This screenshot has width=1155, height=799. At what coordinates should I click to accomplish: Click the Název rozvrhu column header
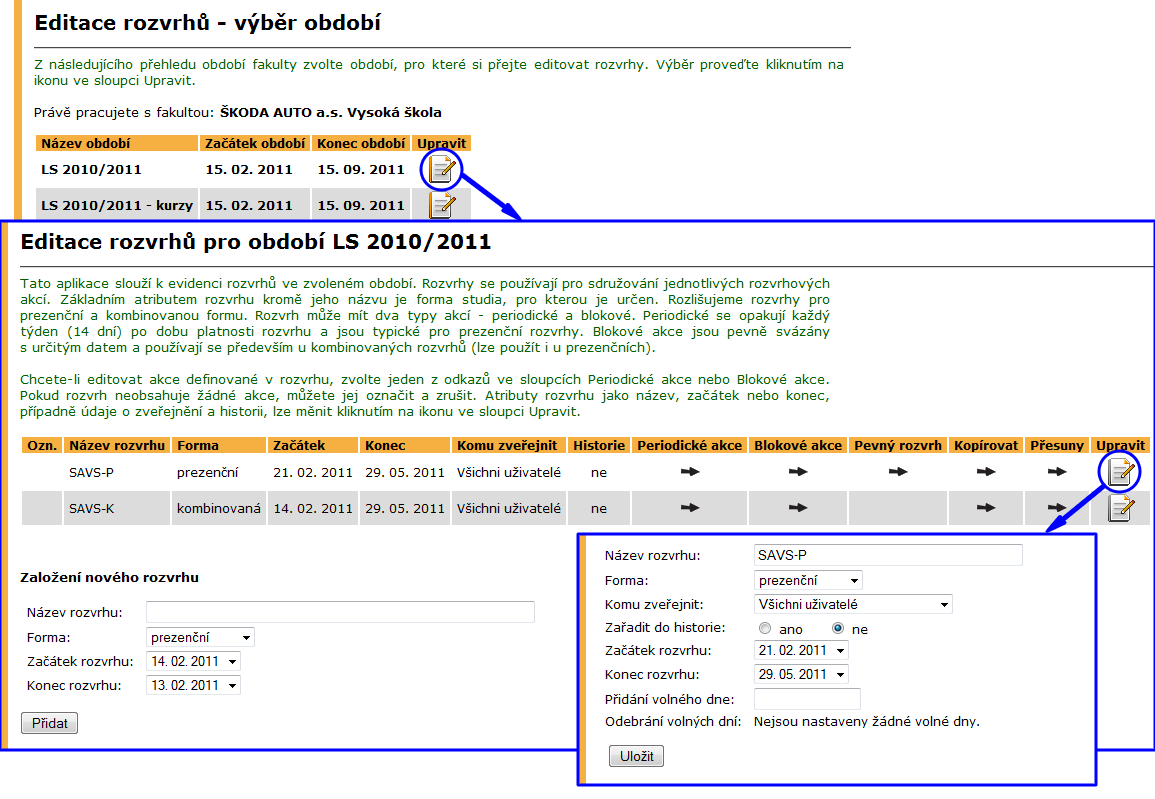[x=117, y=446]
